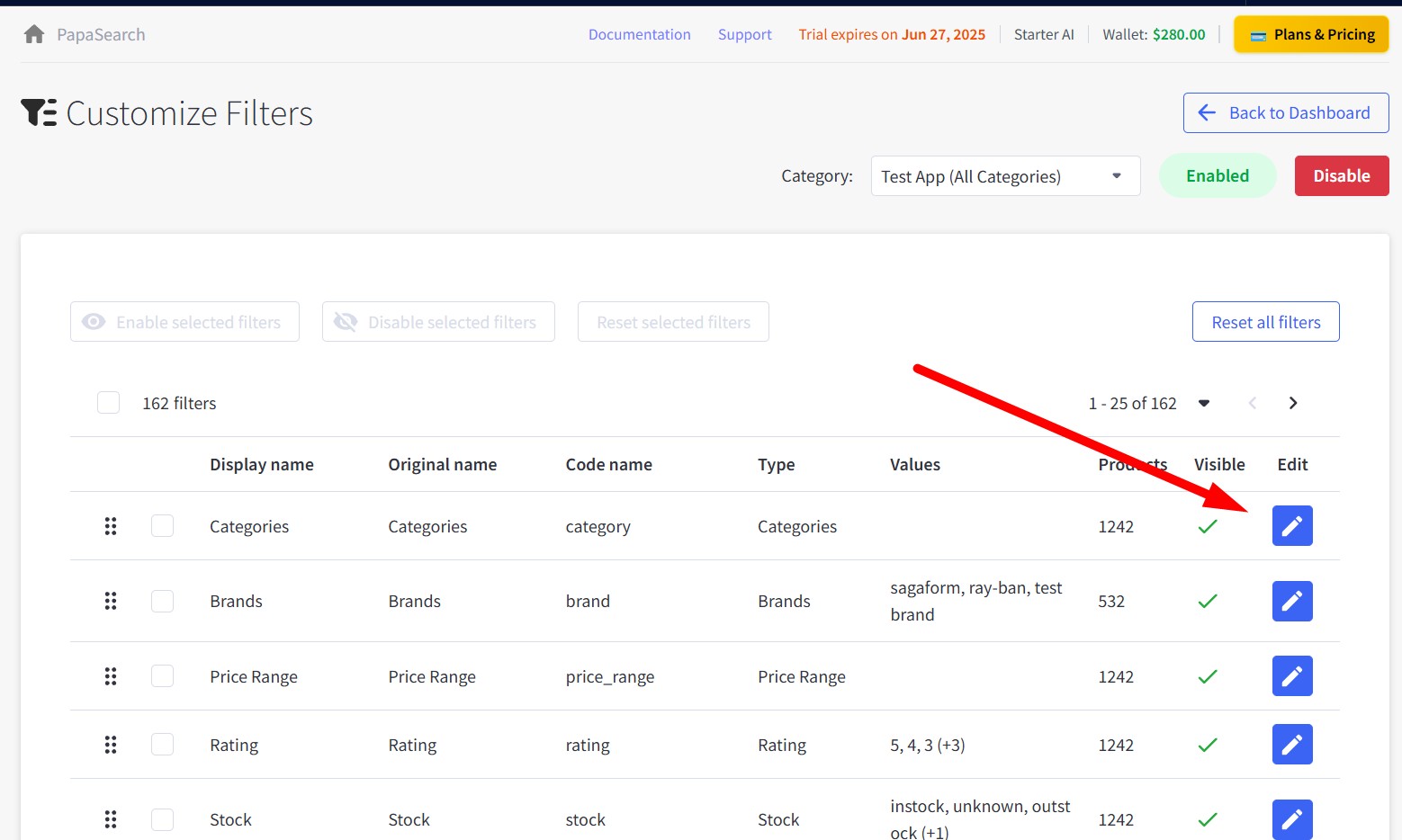Click Disable selected filters button
This screenshot has height=840, width=1402.
(x=438, y=322)
